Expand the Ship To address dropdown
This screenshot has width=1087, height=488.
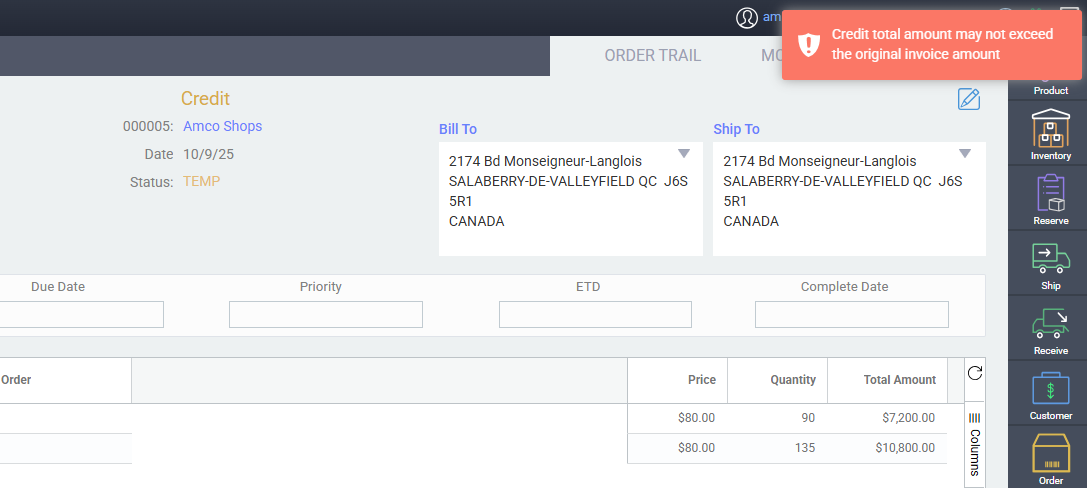(x=965, y=154)
